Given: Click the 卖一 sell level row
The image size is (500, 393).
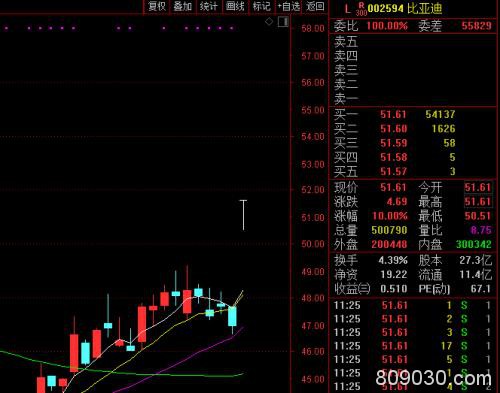Looking at the screenshot, I should pos(413,99).
